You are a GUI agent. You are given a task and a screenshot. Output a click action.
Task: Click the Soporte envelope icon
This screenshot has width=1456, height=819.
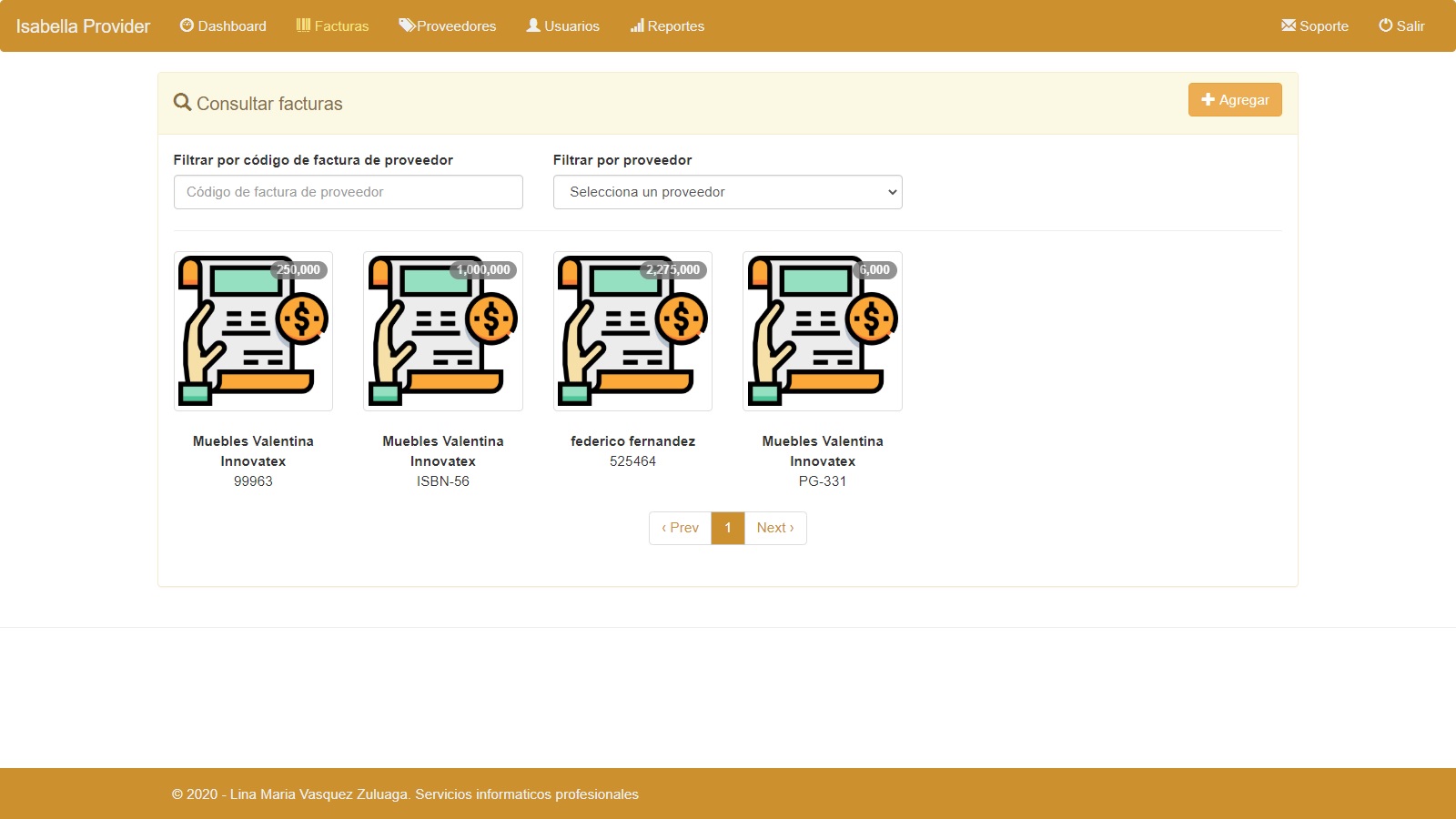[1289, 25]
